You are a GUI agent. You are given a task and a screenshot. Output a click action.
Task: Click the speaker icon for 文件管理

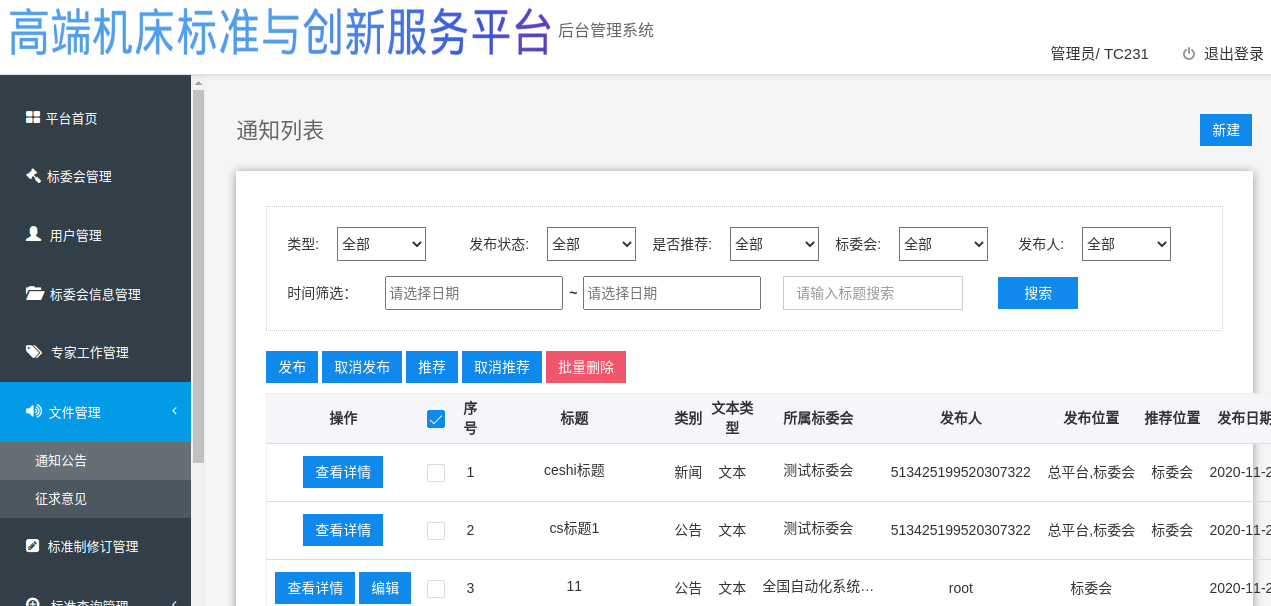point(33,411)
